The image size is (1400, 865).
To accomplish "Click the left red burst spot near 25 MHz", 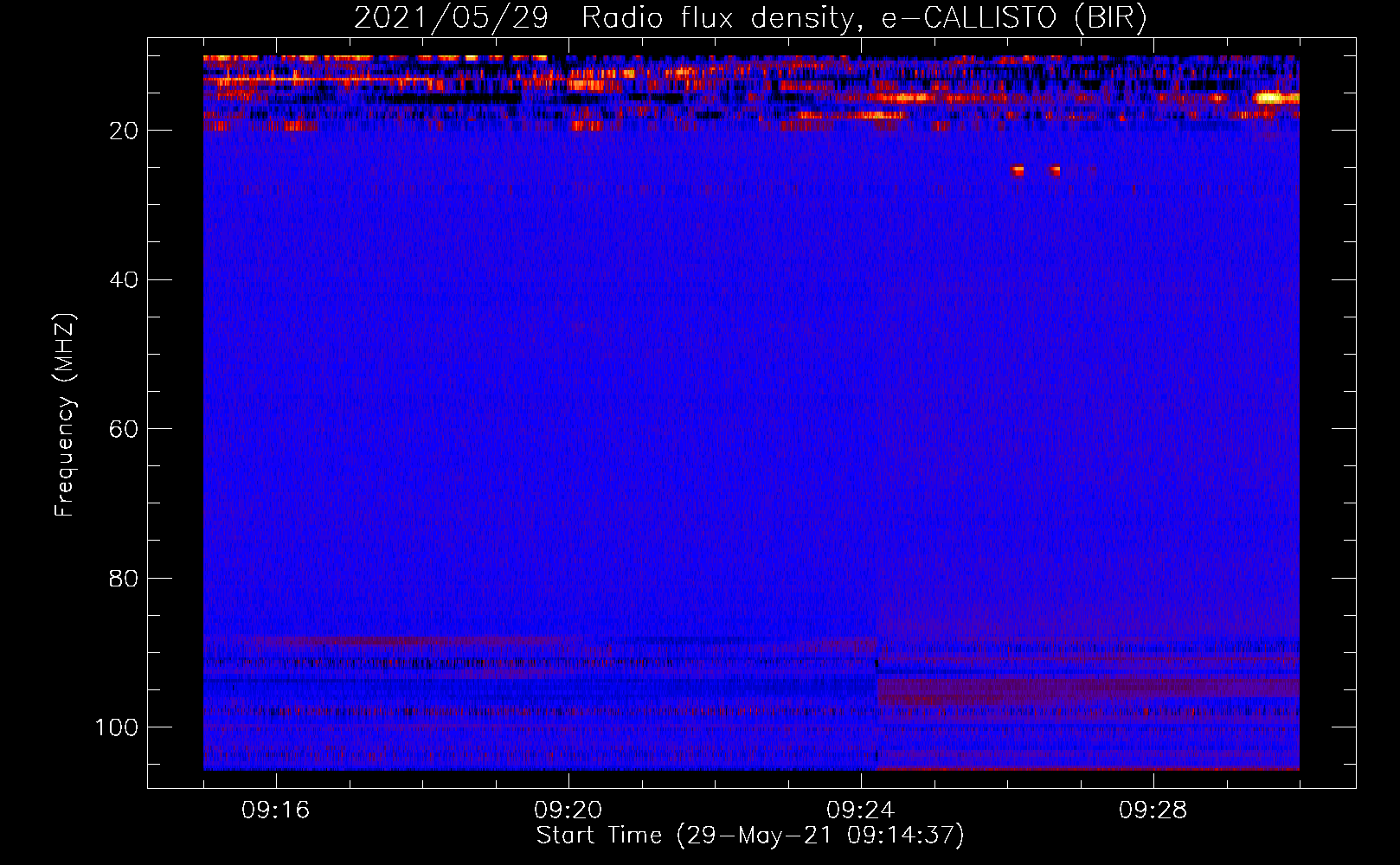I will coord(1018,170).
